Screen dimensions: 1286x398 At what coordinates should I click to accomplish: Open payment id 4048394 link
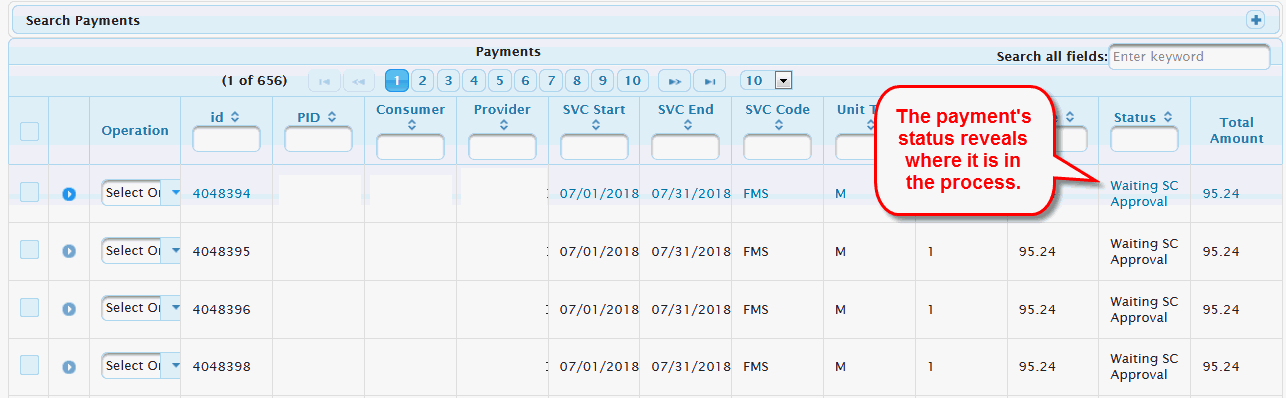[x=221, y=194]
